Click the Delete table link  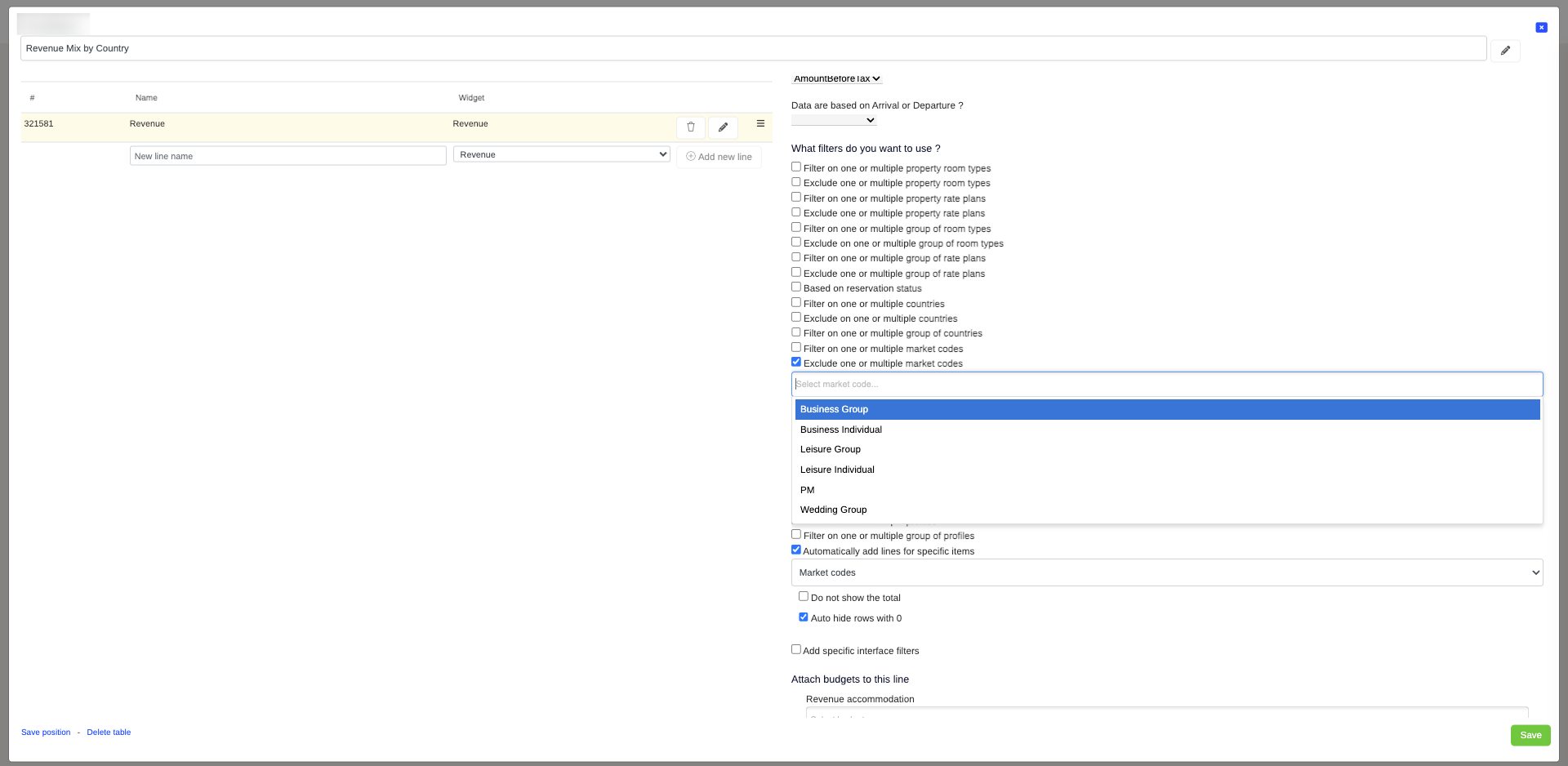(109, 733)
